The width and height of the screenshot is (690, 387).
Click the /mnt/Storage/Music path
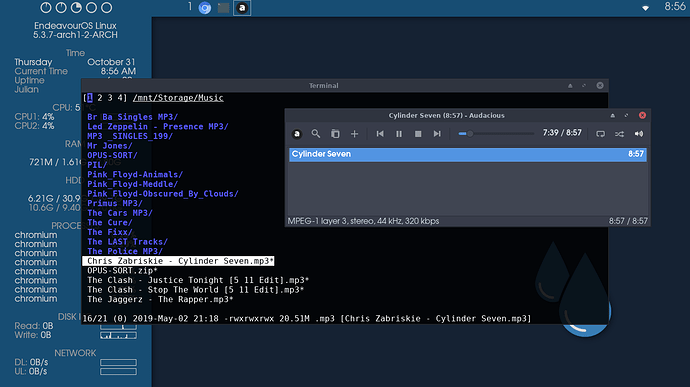178,98
